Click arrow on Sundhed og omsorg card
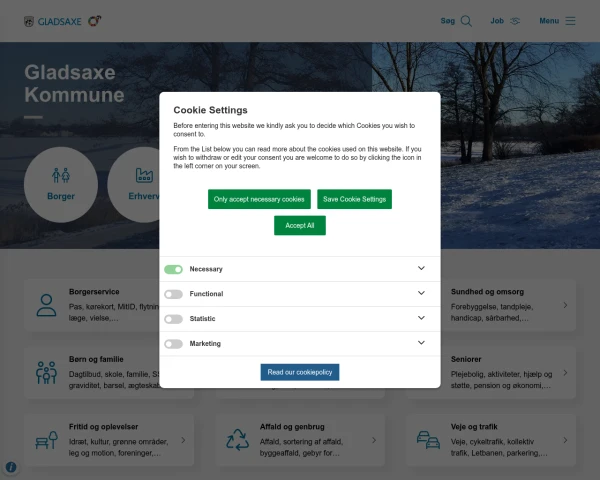600x480 pixels. pyautogui.click(x=565, y=305)
